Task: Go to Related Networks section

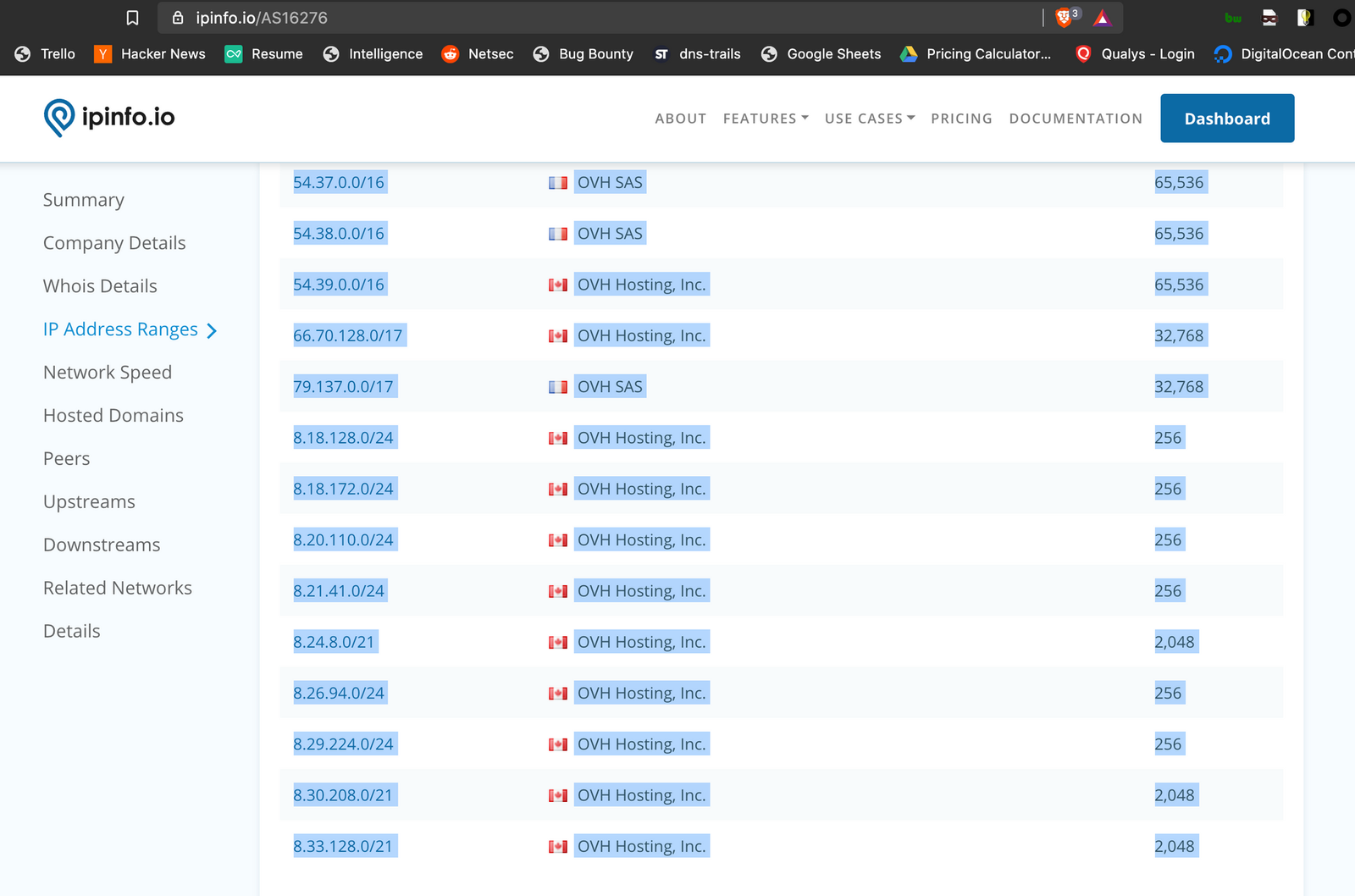Action: tap(118, 589)
